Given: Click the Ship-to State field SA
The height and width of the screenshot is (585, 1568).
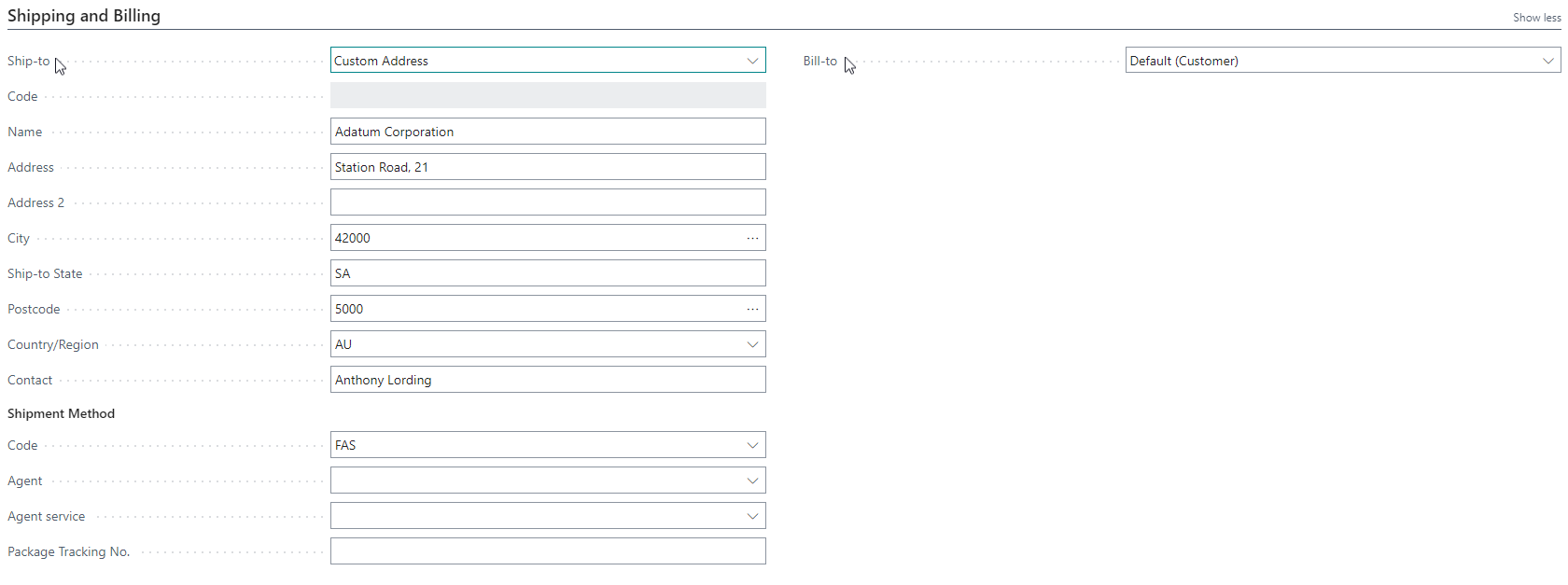Looking at the screenshot, I should click(x=548, y=273).
